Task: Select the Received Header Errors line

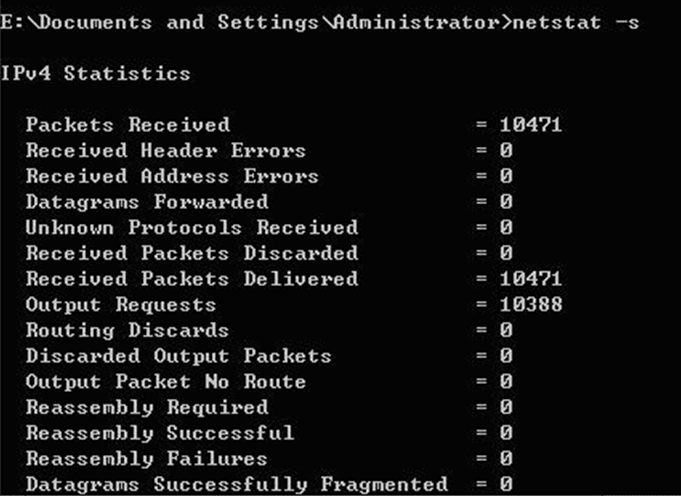Action: tap(269, 150)
